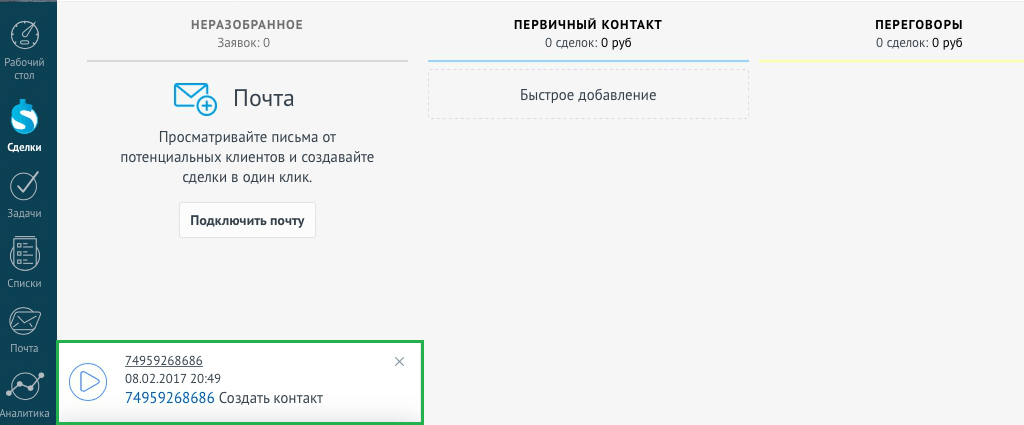Click the blue 74959268686 phone link
Screen dimensions: 1024x425
(x=170, y=398)
